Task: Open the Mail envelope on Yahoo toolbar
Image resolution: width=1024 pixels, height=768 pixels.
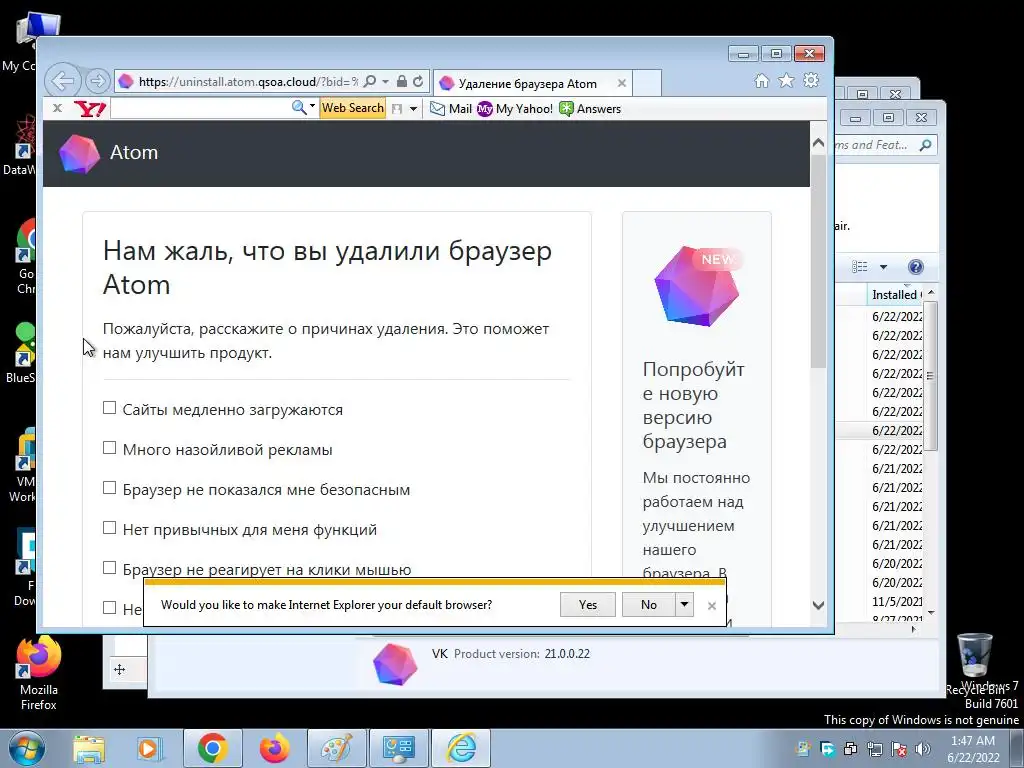Action: [x=451, y=109]
